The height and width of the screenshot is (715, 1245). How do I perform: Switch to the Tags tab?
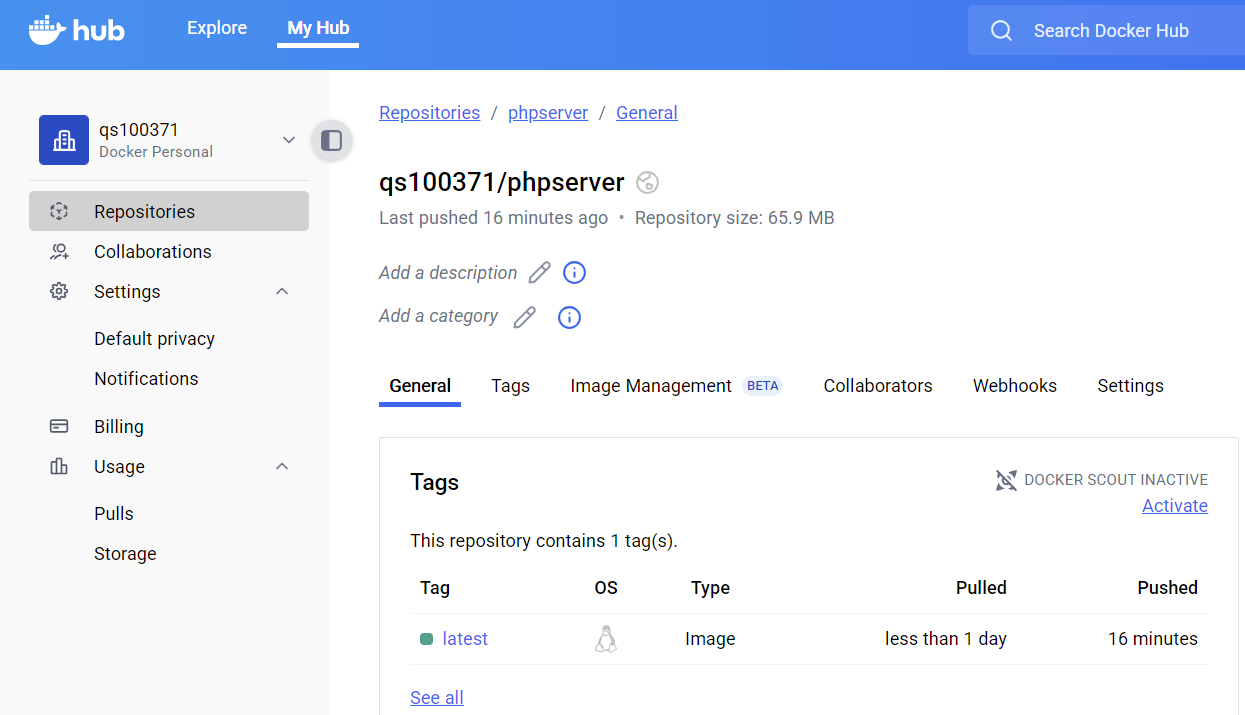pyautogui.click(x=510, y=386)
